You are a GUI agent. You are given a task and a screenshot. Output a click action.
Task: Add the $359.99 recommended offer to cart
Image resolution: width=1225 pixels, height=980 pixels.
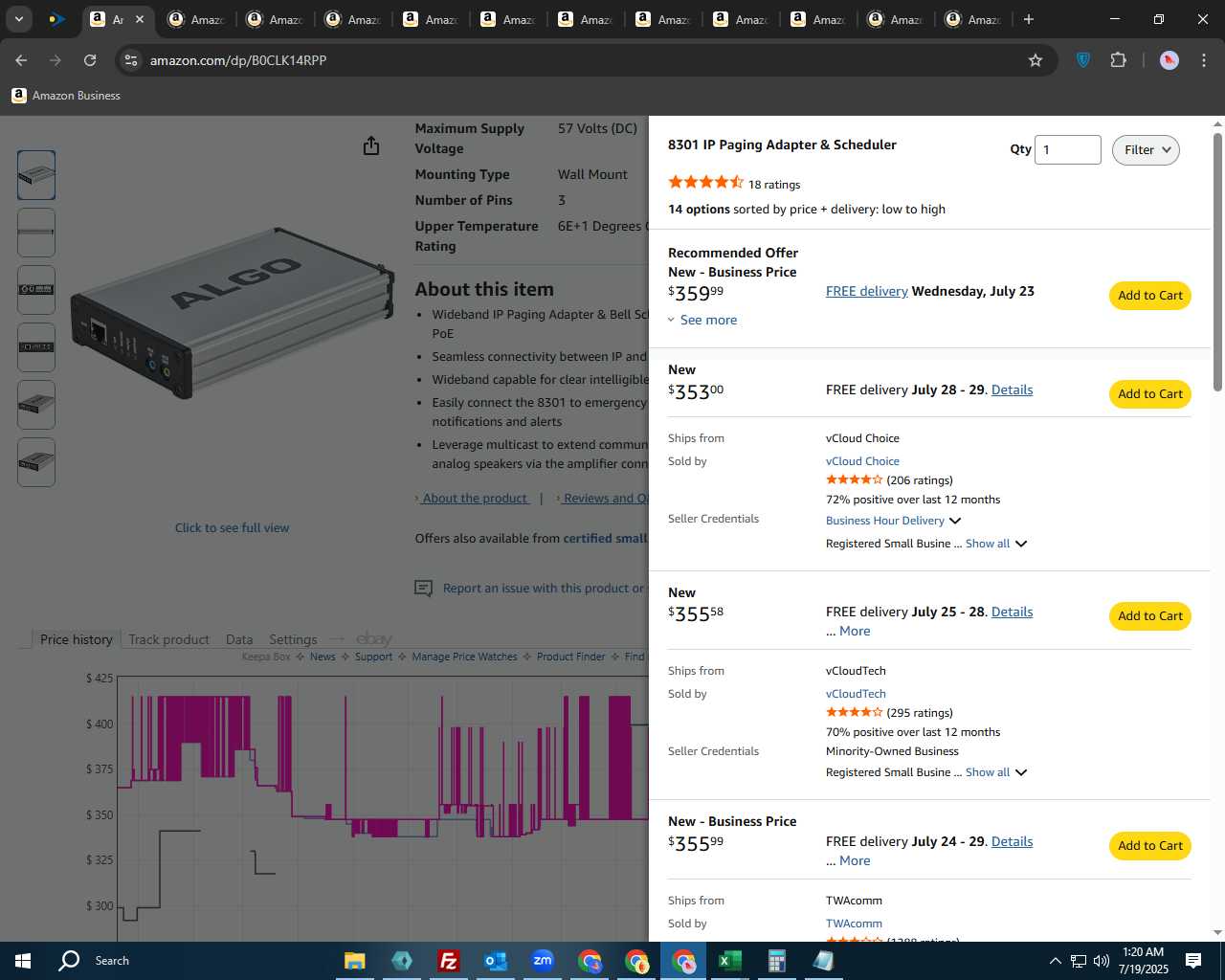coord(1150,296)
